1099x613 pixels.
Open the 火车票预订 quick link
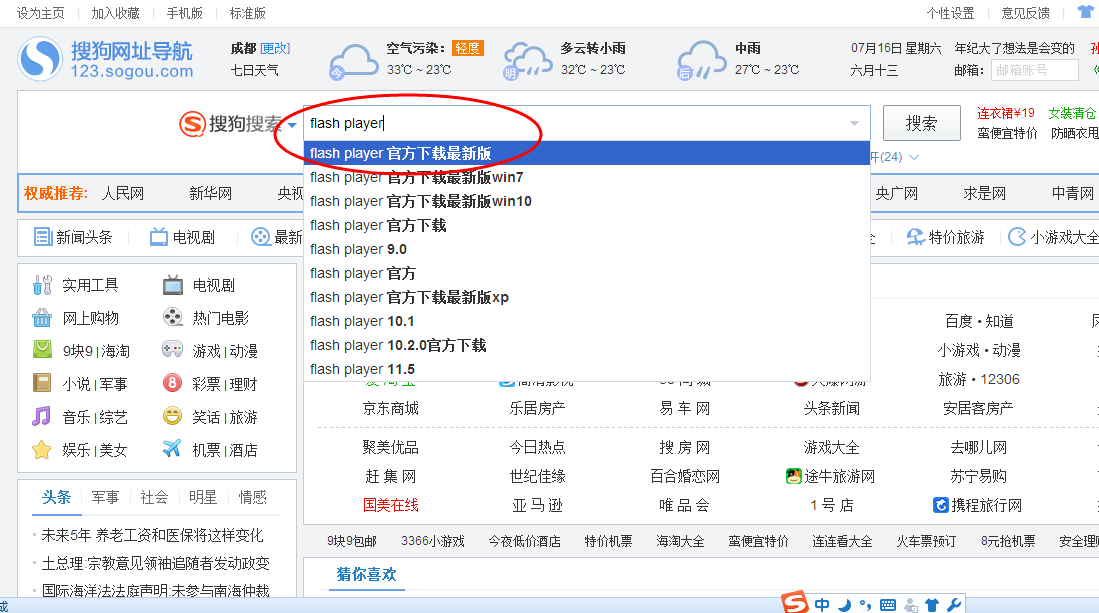coord(926,542)
